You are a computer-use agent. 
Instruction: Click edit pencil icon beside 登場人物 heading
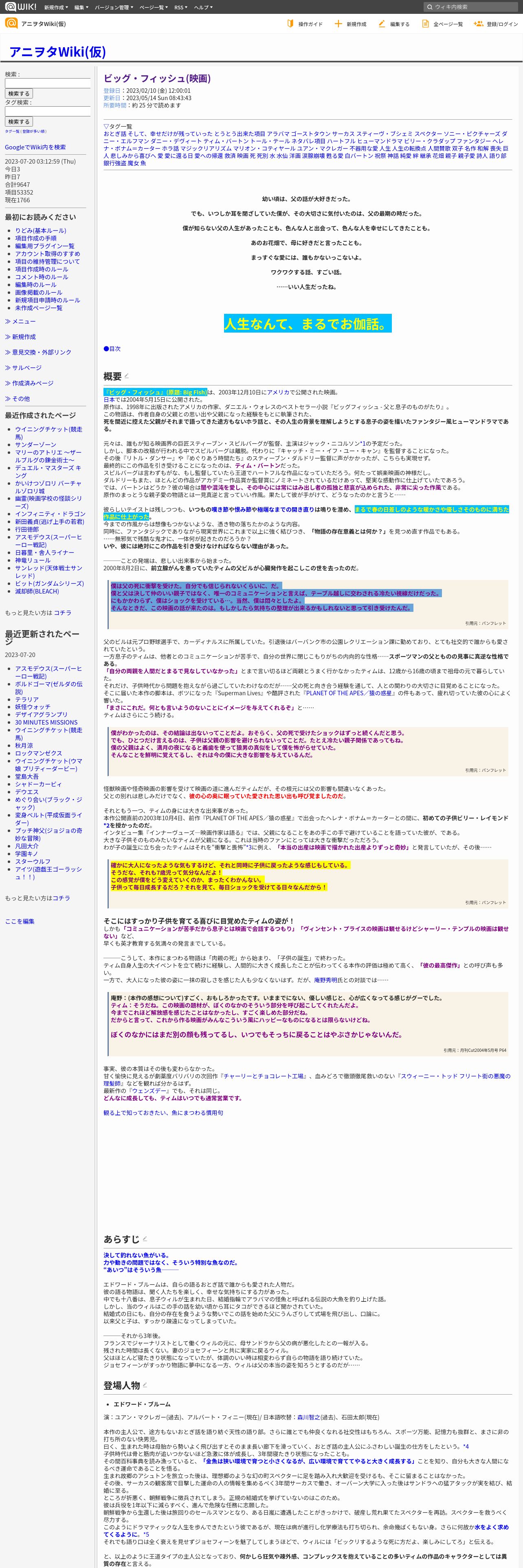pyautogui.click(x=145, y=1385)
